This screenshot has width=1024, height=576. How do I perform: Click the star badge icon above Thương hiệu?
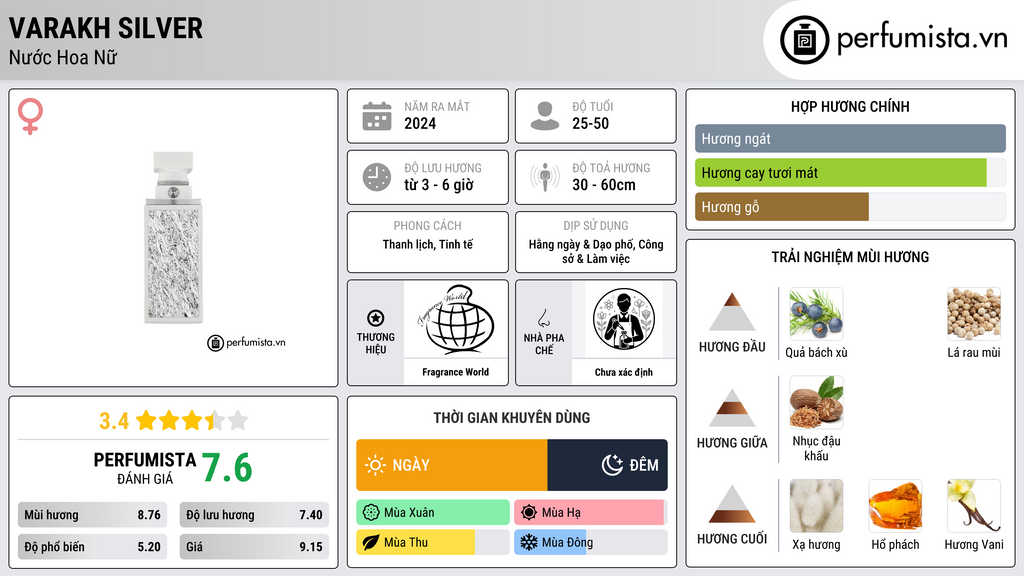[x=376, y=318]
